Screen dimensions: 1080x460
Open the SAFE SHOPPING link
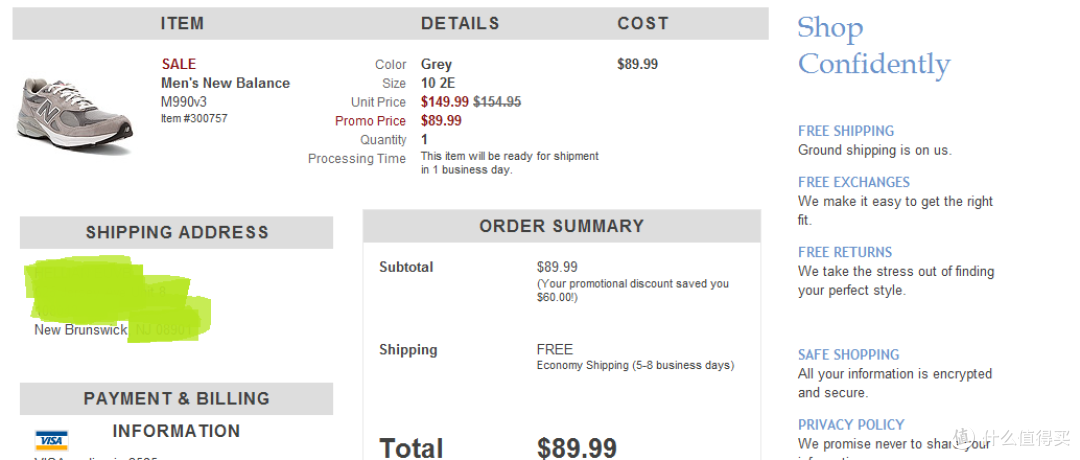coord(849,355)
